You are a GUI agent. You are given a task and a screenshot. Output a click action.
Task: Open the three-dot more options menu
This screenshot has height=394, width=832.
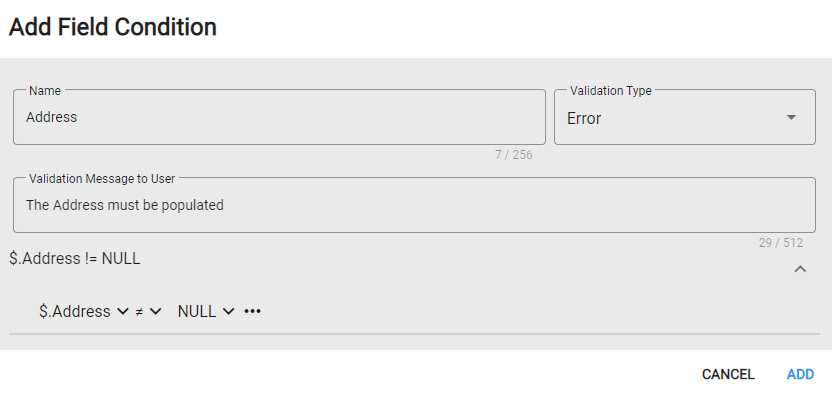pyautogui.click(x=252, y=311)
